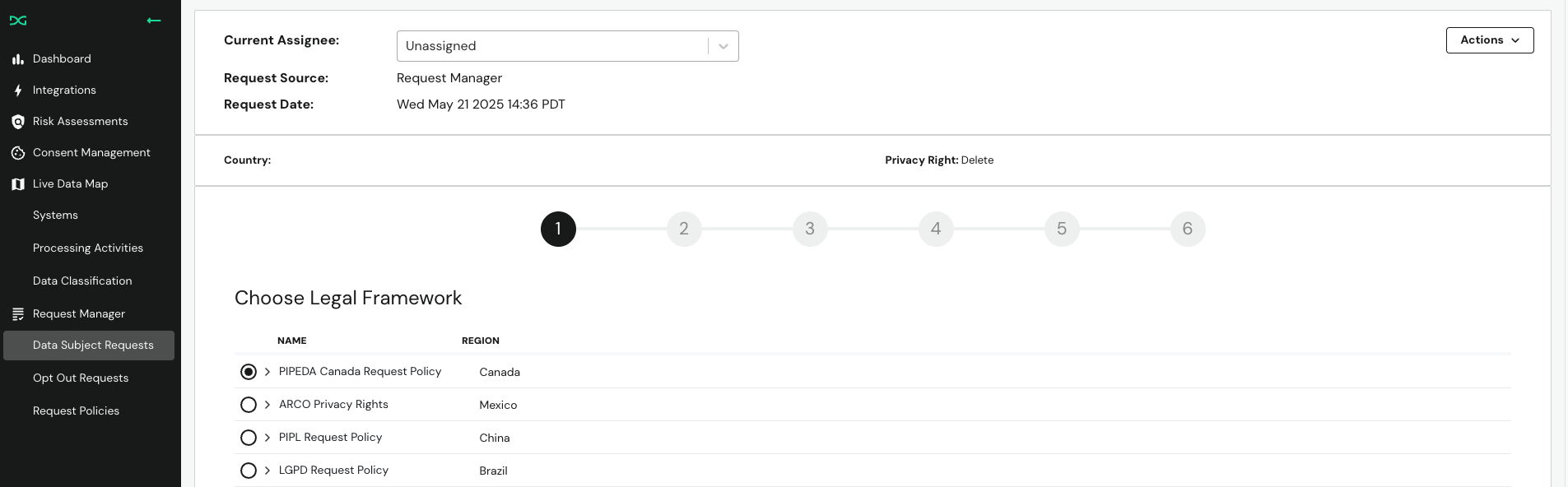
Task: Expand the ARCO Privacy Rights row chevron
Action: click(x=268, y=405)
